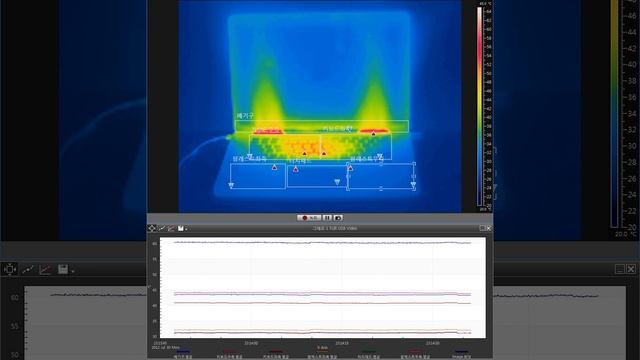640x360 pixels.
Task: Click the cold-spot marker in the touchpad region box
Action: pos(337,182)
